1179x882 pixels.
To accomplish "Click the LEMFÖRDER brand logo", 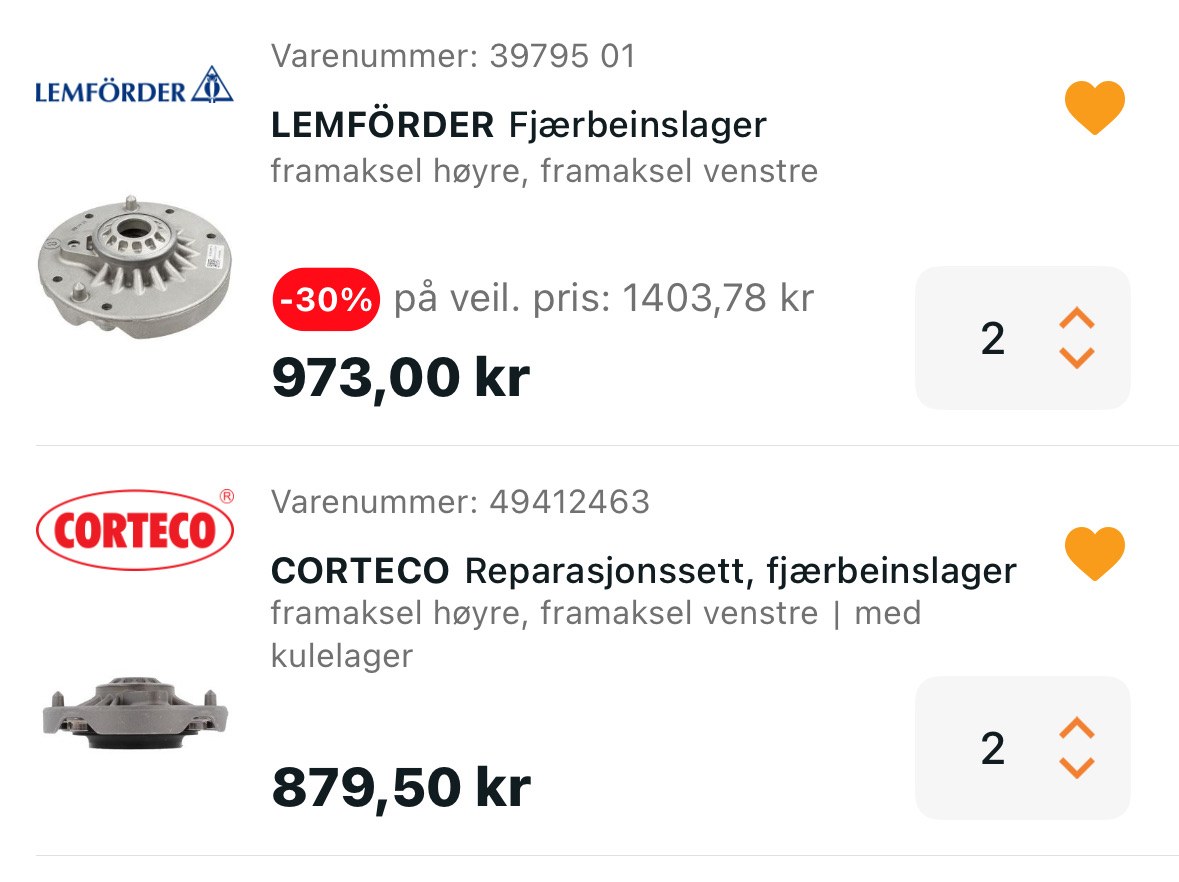I will point(134,86).
